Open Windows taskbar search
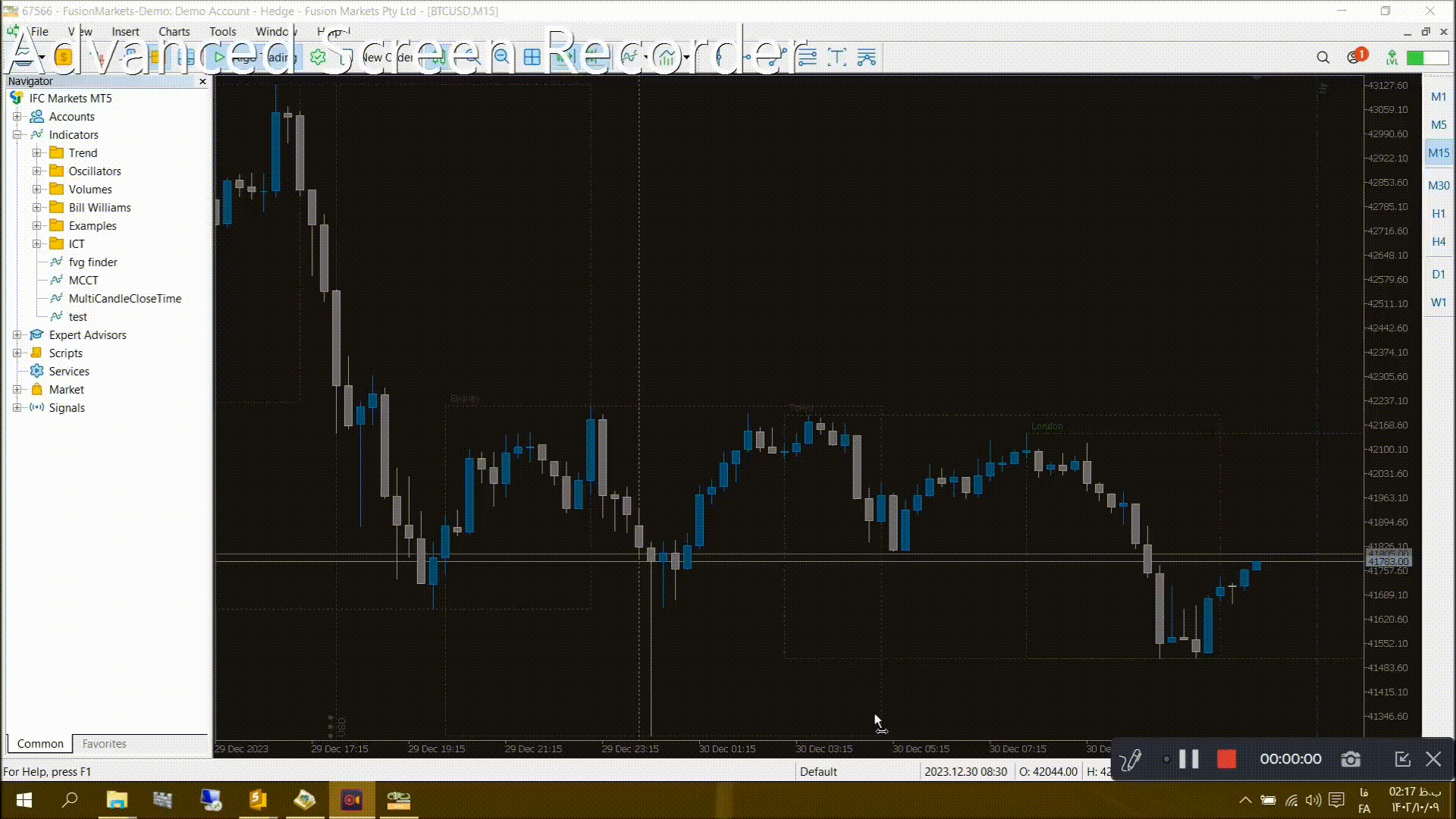Image resolution: width=1456 pixels, height=819 pixels. (70, 800)
